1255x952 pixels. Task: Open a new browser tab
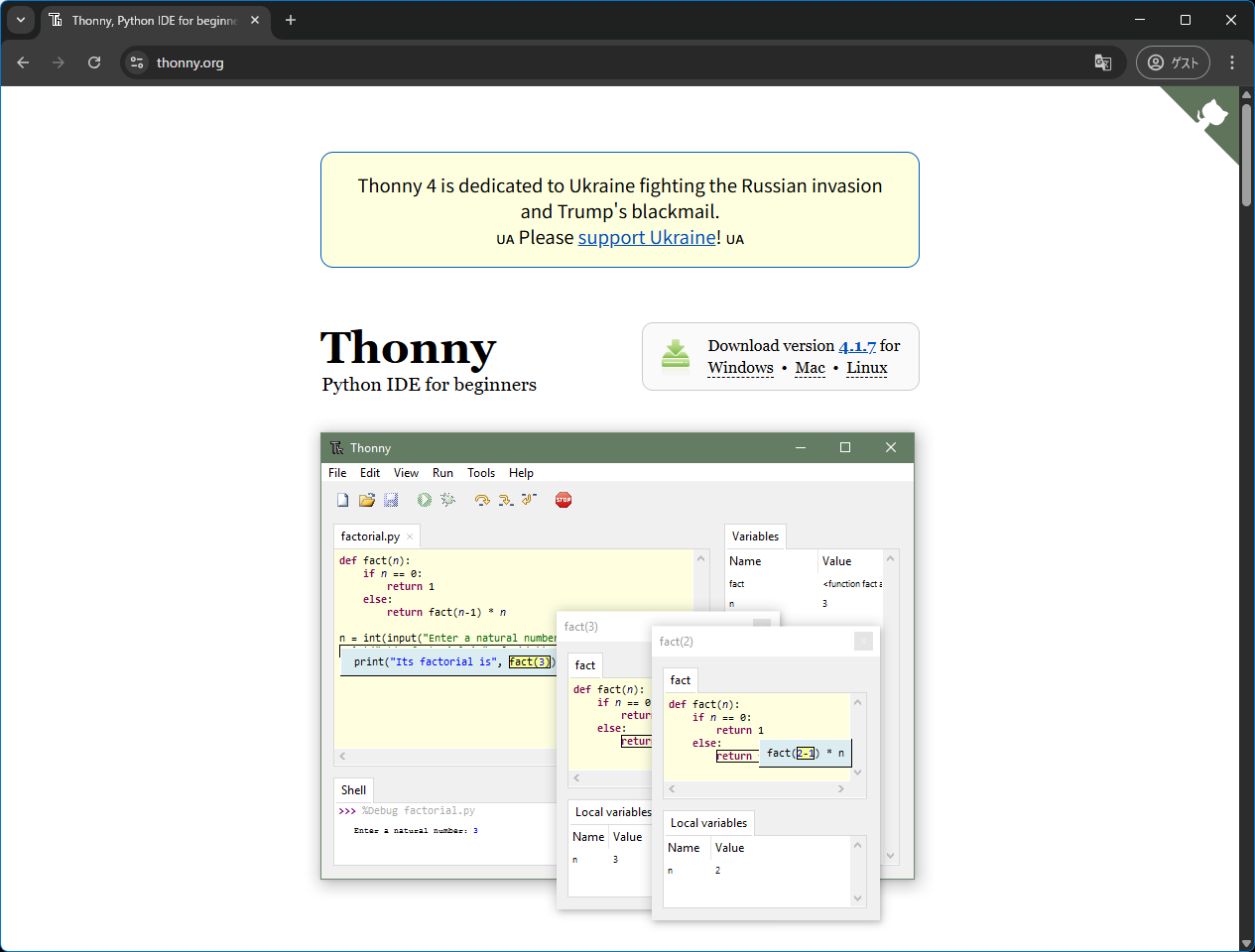(291, 20)
